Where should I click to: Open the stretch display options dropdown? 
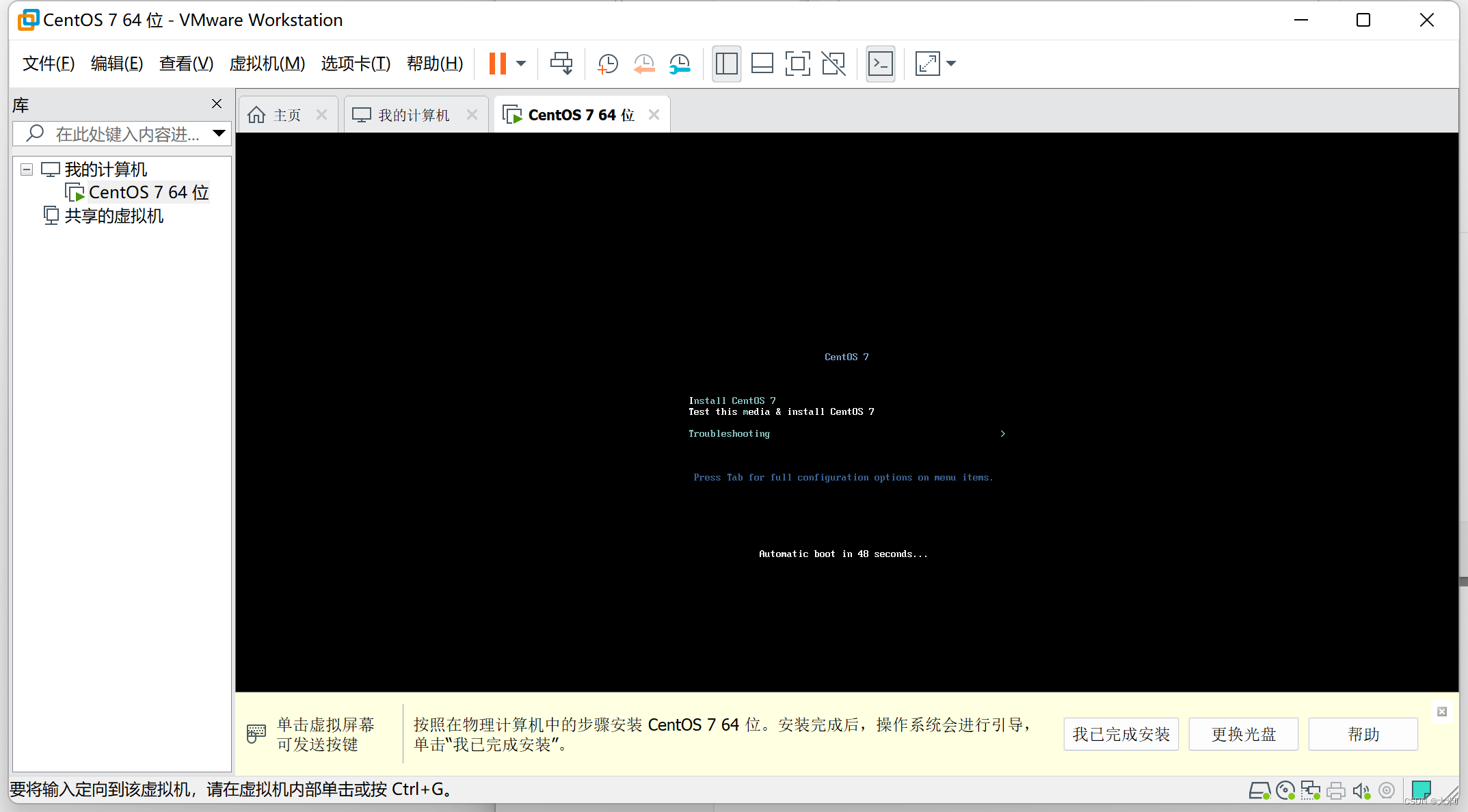[x=951, y=64]
